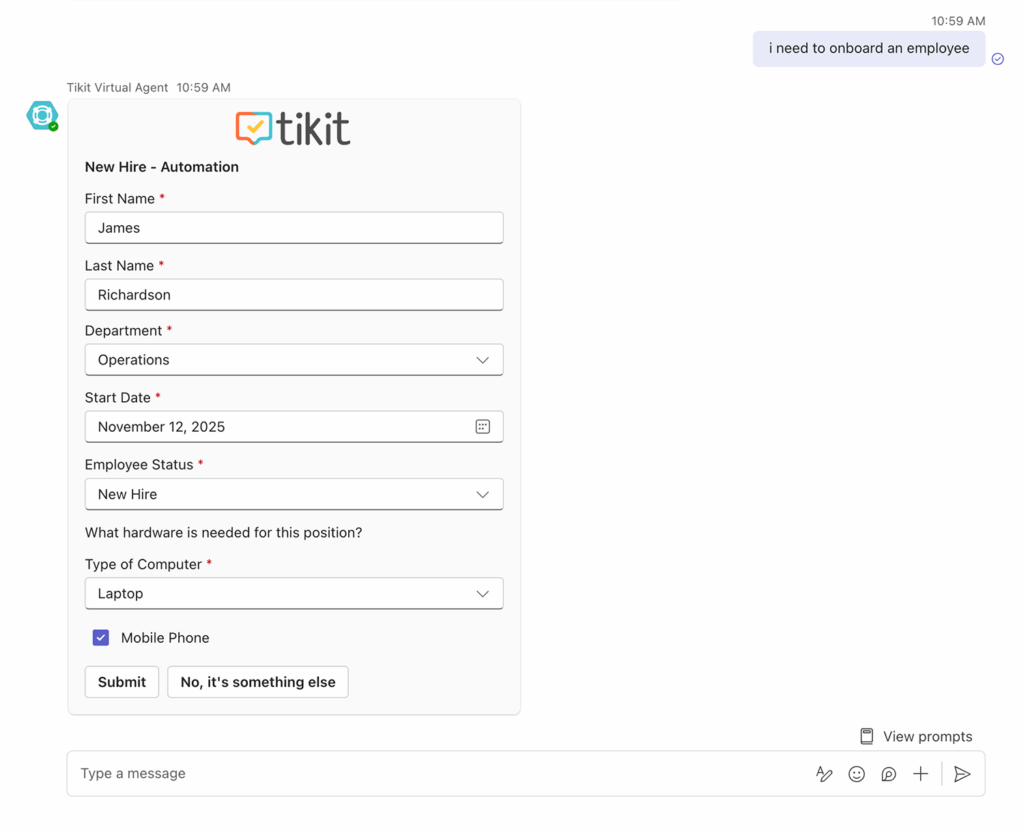Open the emoji picker
The width and height of the screenshot is (1024, 831).
point(856,773)
